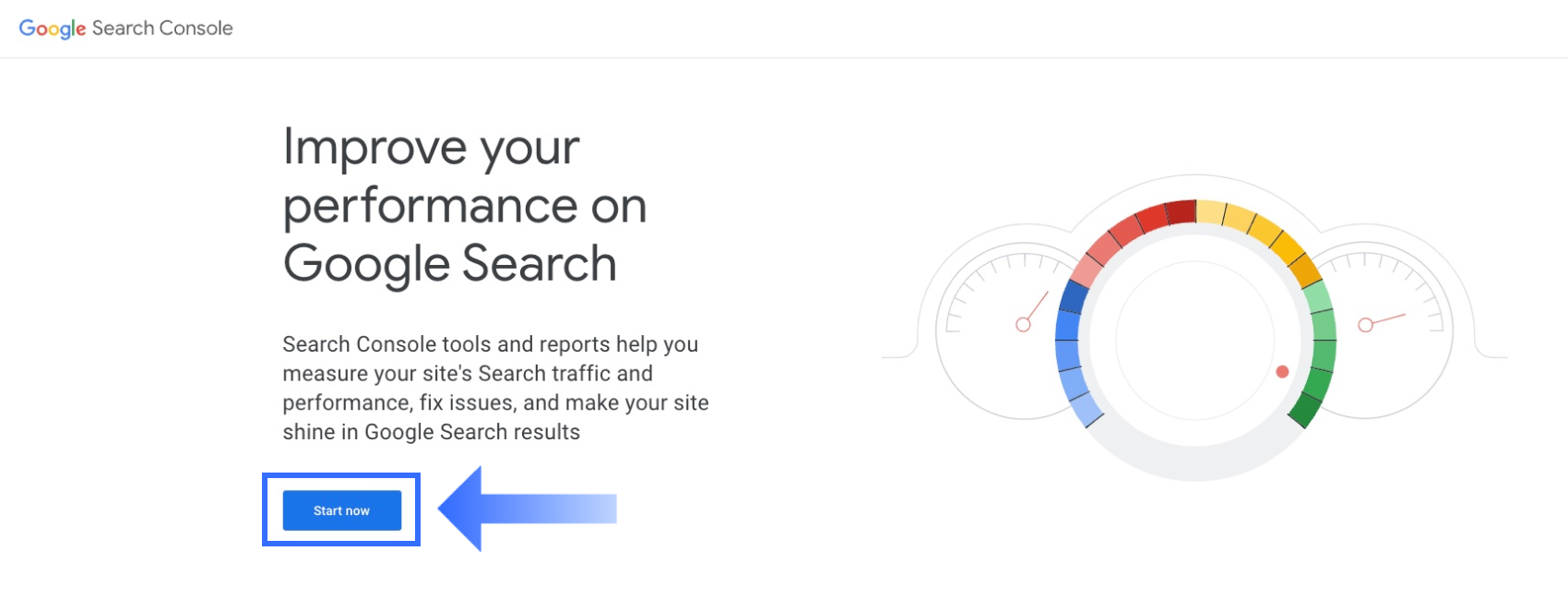This screenshot has width=1568, height=599.
Task: Click the needle circle on the right gauge
Action: [x=1366, y=325]
